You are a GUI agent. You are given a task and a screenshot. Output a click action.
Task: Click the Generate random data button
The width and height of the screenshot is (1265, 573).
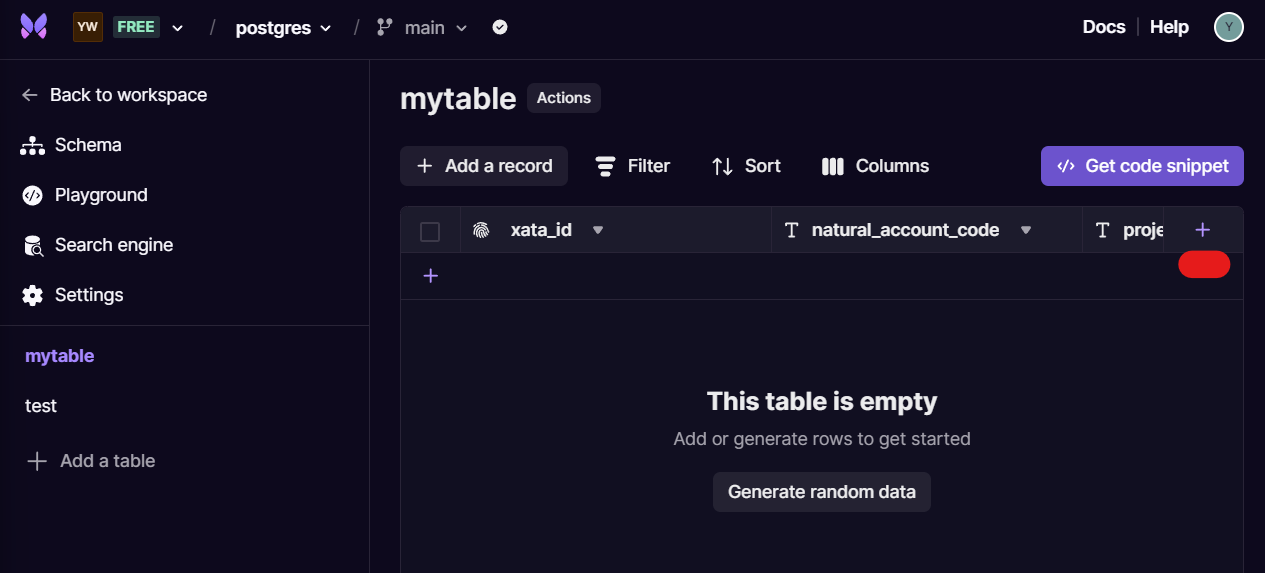821,492
